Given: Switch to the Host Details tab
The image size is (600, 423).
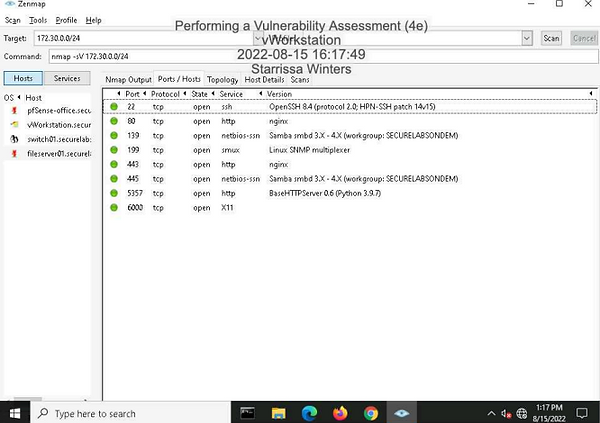Looking at the screenshot, I should coord(264,80).
